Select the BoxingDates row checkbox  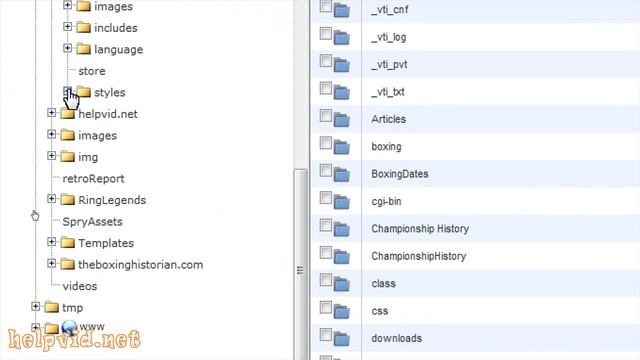pos(325,170)
